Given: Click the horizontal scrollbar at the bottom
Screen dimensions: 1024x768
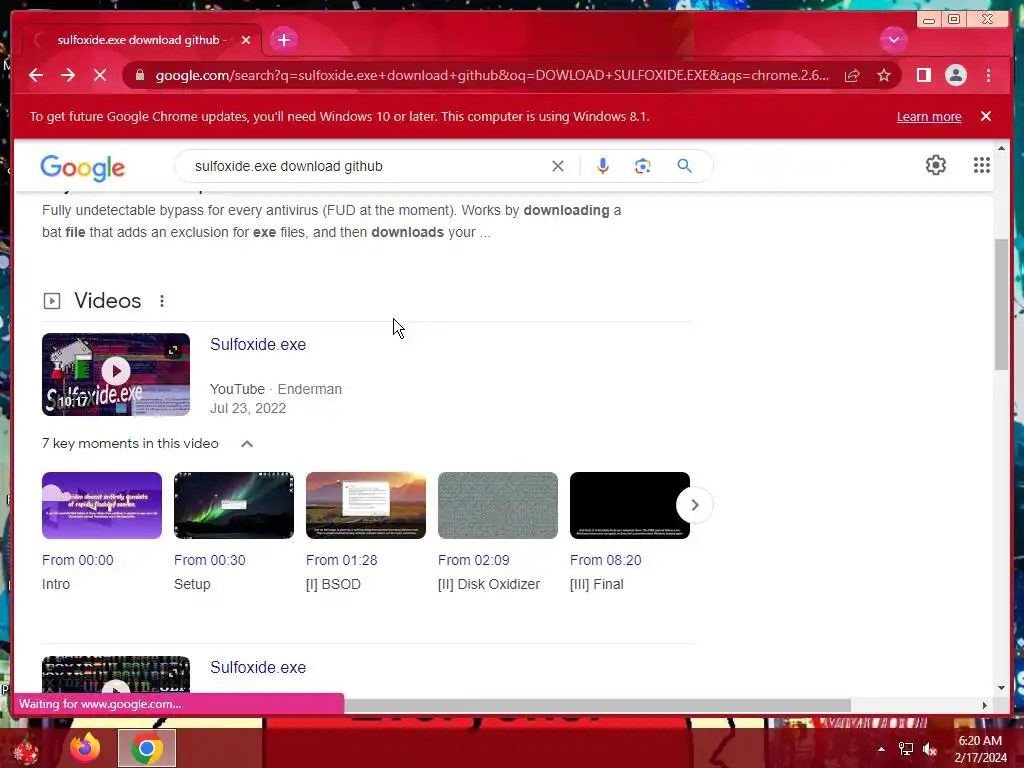Looking at the screenshot, I should 597,705.
